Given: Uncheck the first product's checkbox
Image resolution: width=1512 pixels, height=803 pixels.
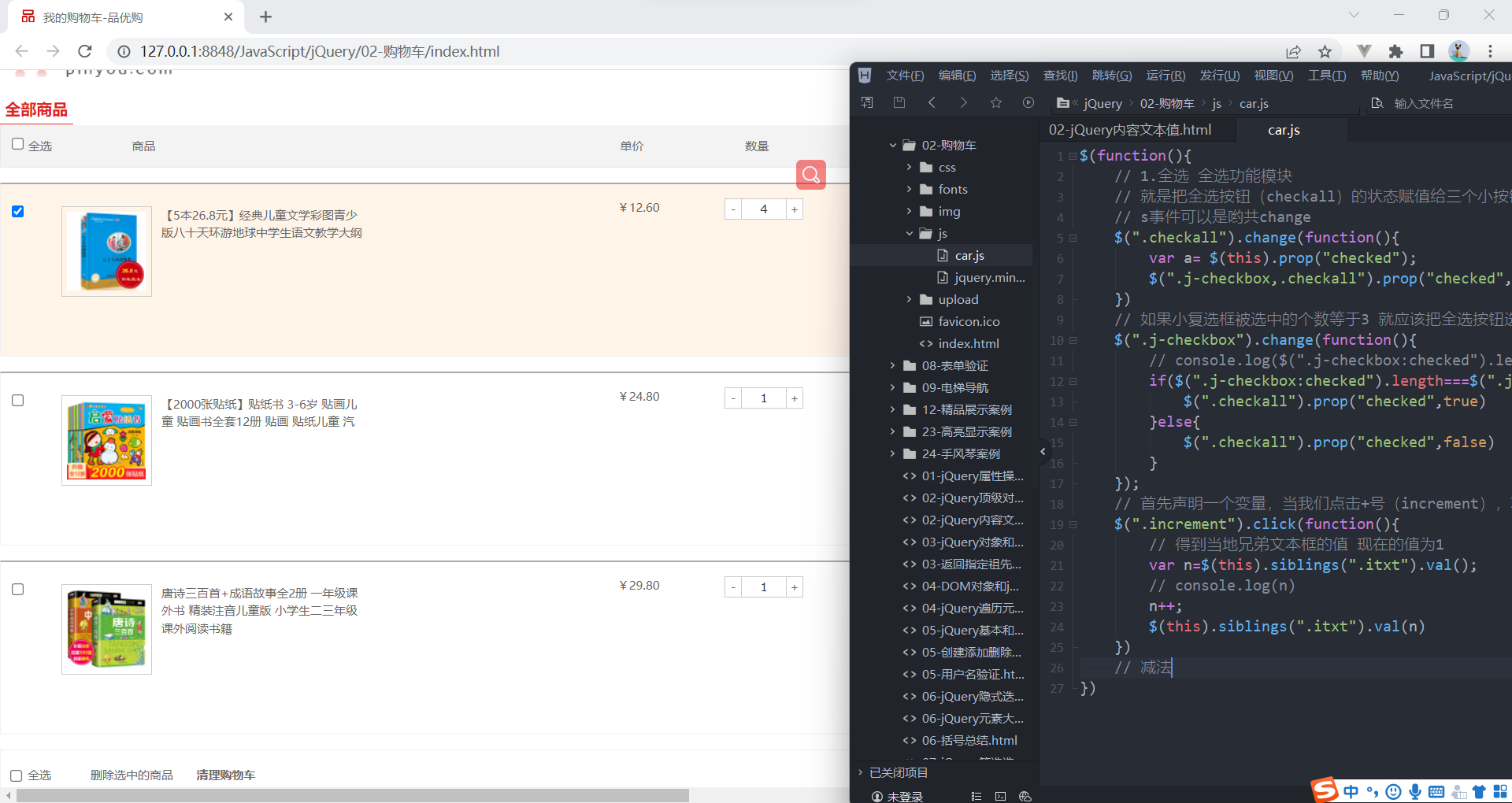Looking at the screenshot, I should [x=18, y=212].
